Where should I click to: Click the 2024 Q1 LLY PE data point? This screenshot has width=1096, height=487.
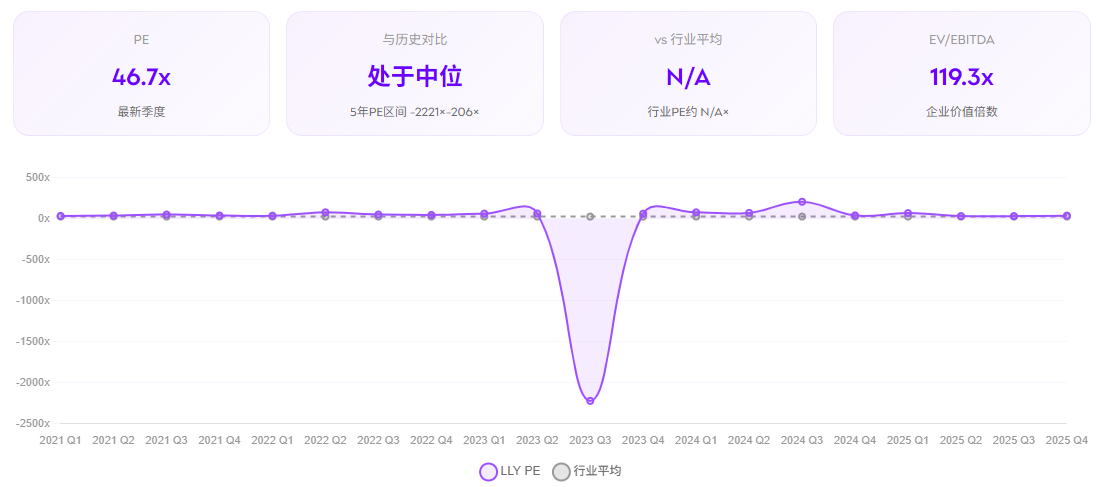[x=696, y=212]
